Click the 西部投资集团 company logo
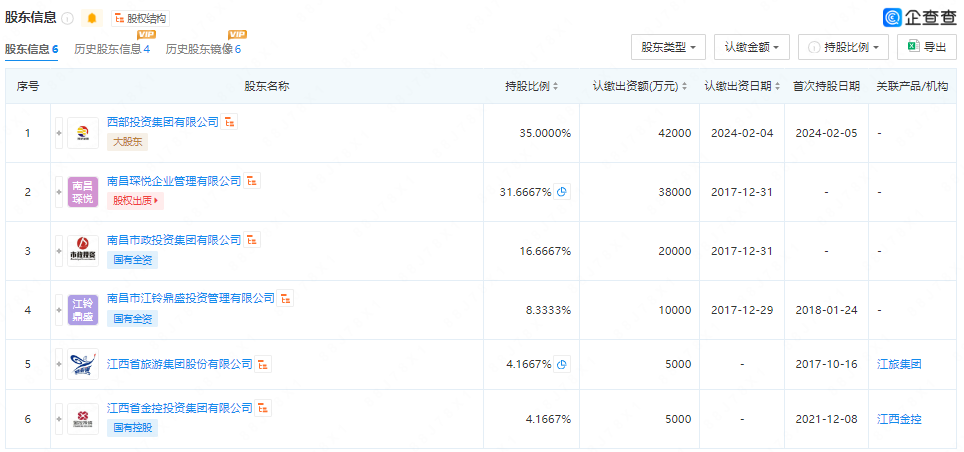The image size is (964, 452). click(83, 133)
